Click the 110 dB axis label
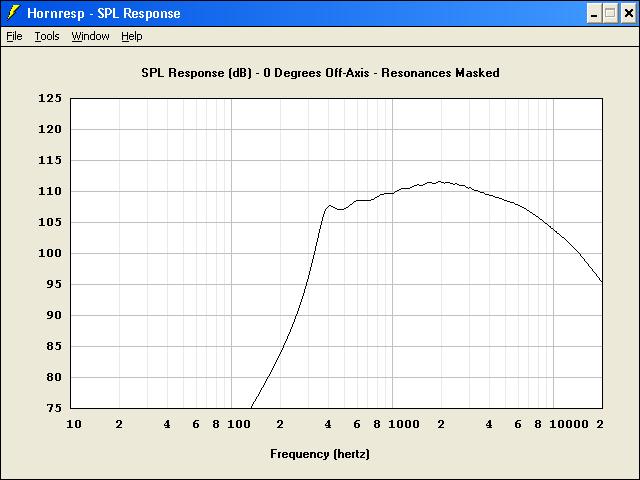The image size is (640, 480). [50, 191]
